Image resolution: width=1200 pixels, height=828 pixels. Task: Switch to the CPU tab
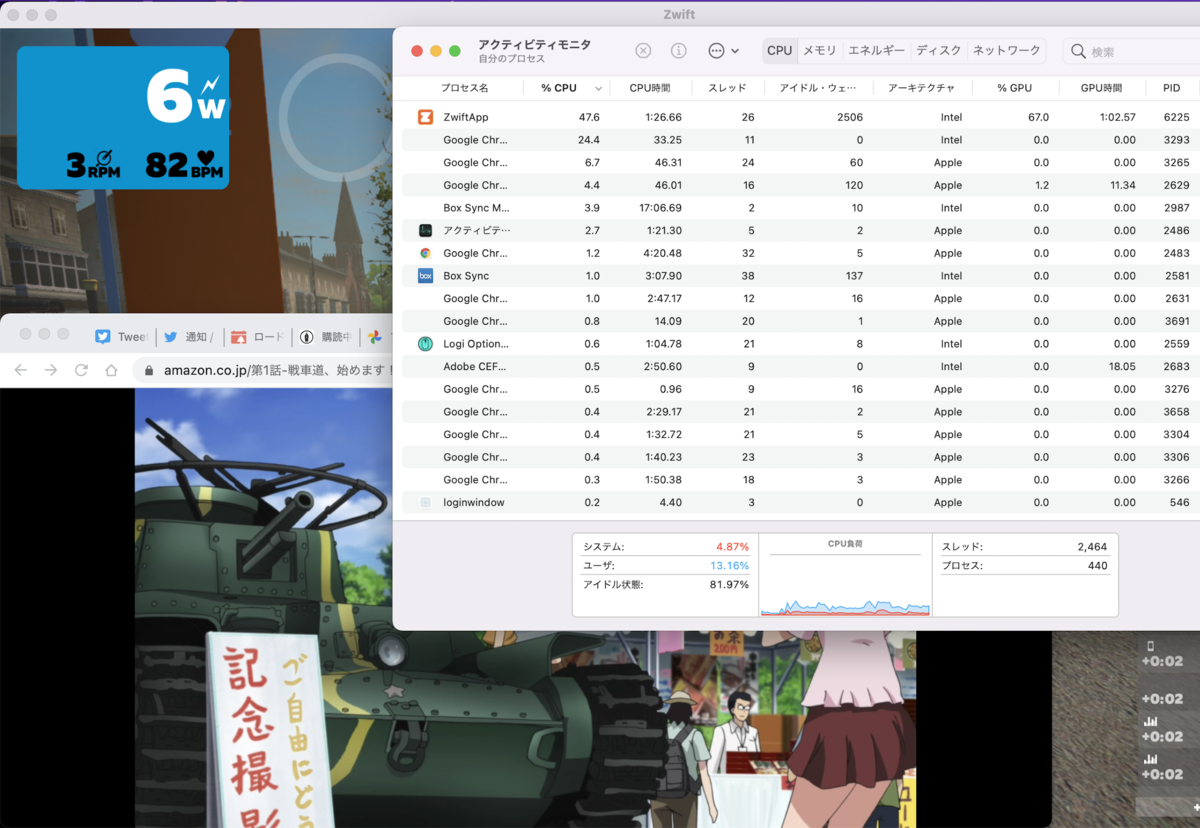(x=780, y=51)
